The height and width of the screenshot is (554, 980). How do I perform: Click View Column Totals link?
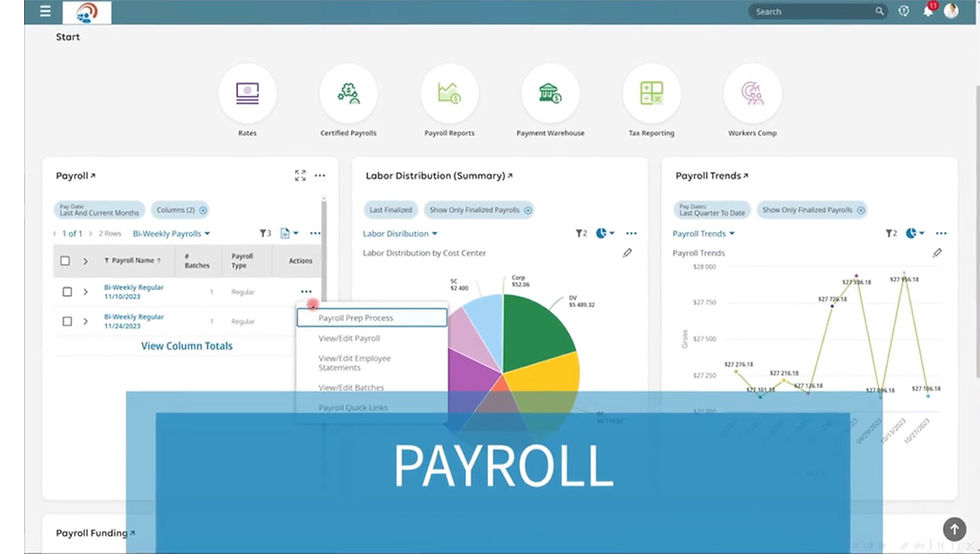187,346
